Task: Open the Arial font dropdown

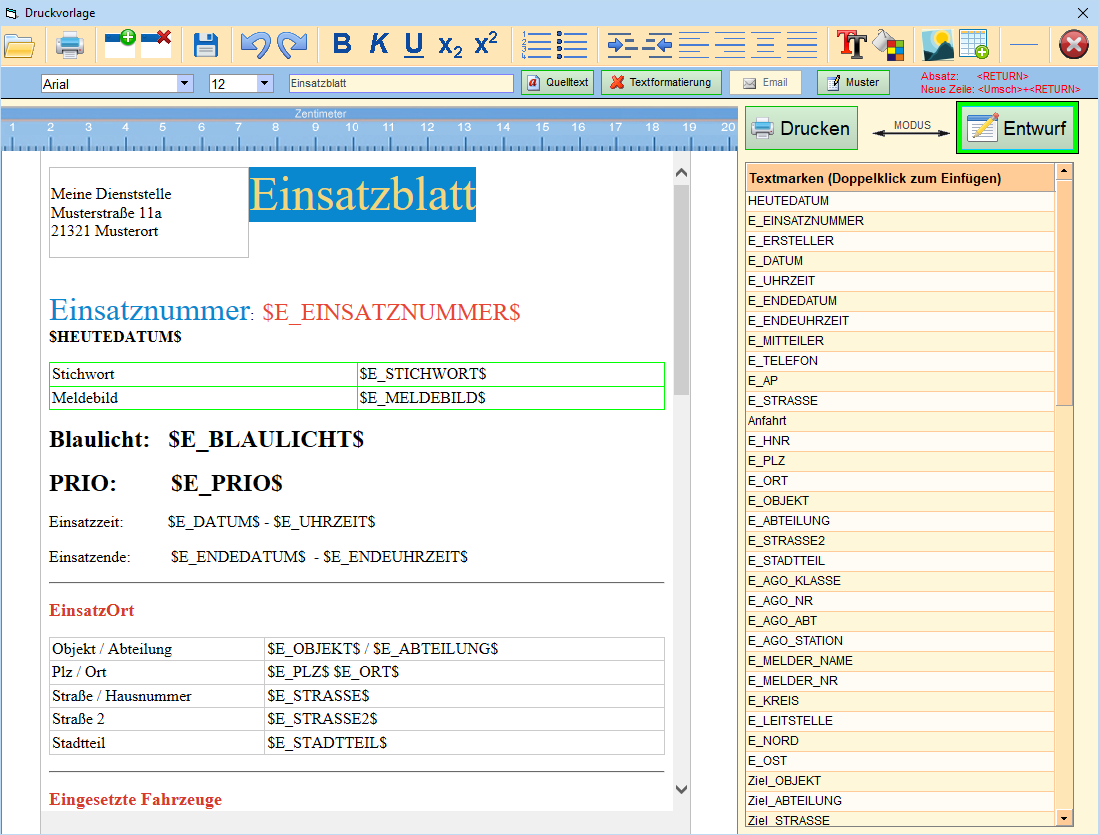Action: coord(185,84)
